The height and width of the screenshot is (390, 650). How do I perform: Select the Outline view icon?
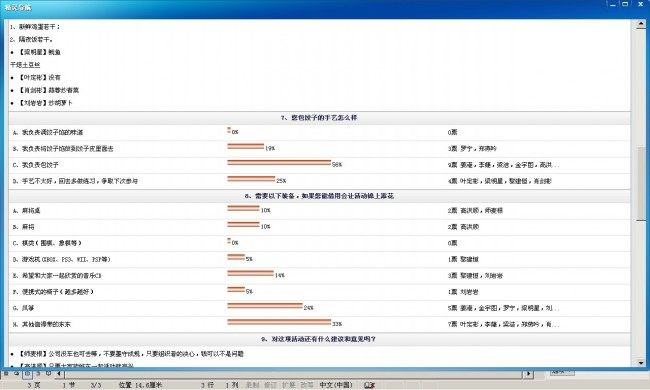click(38, 373)
